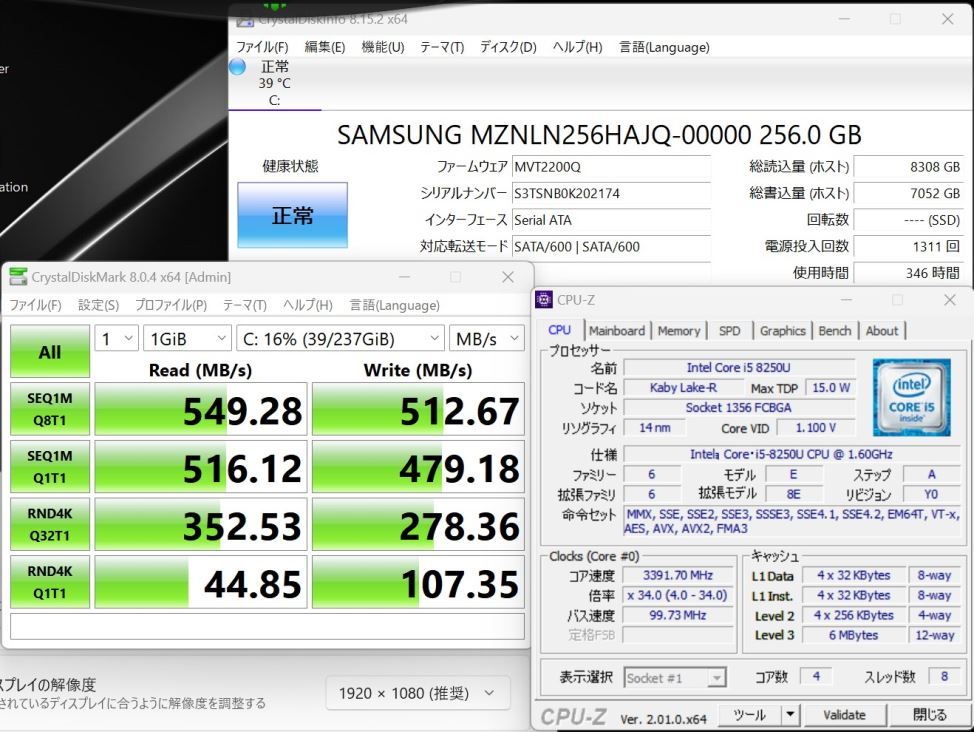The height and width of the screenshot is (732, 974).
Task: Click the CPU-Z app icon in title bar
Action: 544,300
